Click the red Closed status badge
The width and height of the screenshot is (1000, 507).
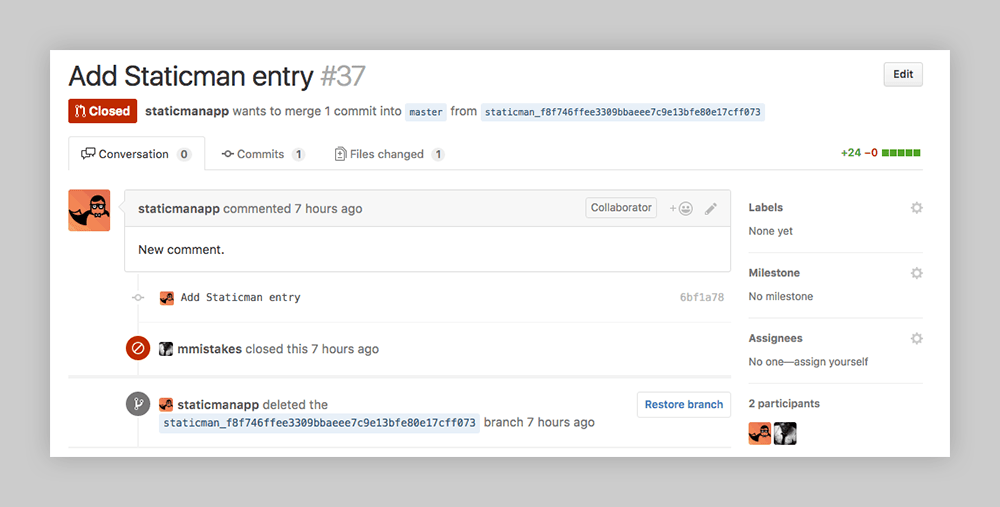coord(103,111)
